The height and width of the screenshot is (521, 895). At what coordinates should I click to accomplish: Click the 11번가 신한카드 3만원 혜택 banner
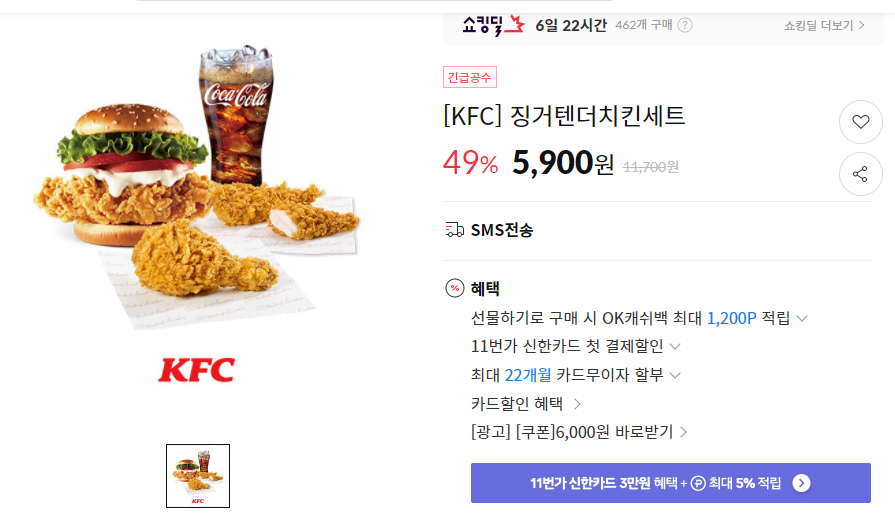(x=671, y=483)
